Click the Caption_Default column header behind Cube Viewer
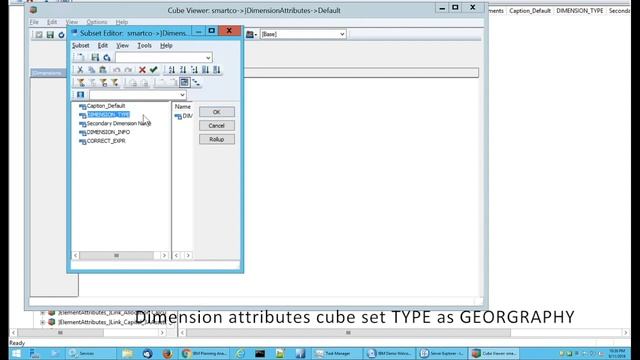Screen dimensions: 640x360 (x=530, y=11)
